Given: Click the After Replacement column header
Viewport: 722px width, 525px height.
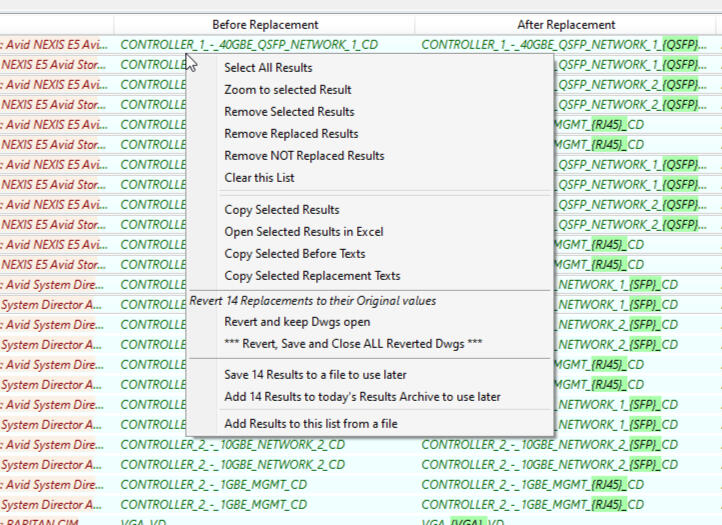Looking at the screenshot, I should click(566, 24).
